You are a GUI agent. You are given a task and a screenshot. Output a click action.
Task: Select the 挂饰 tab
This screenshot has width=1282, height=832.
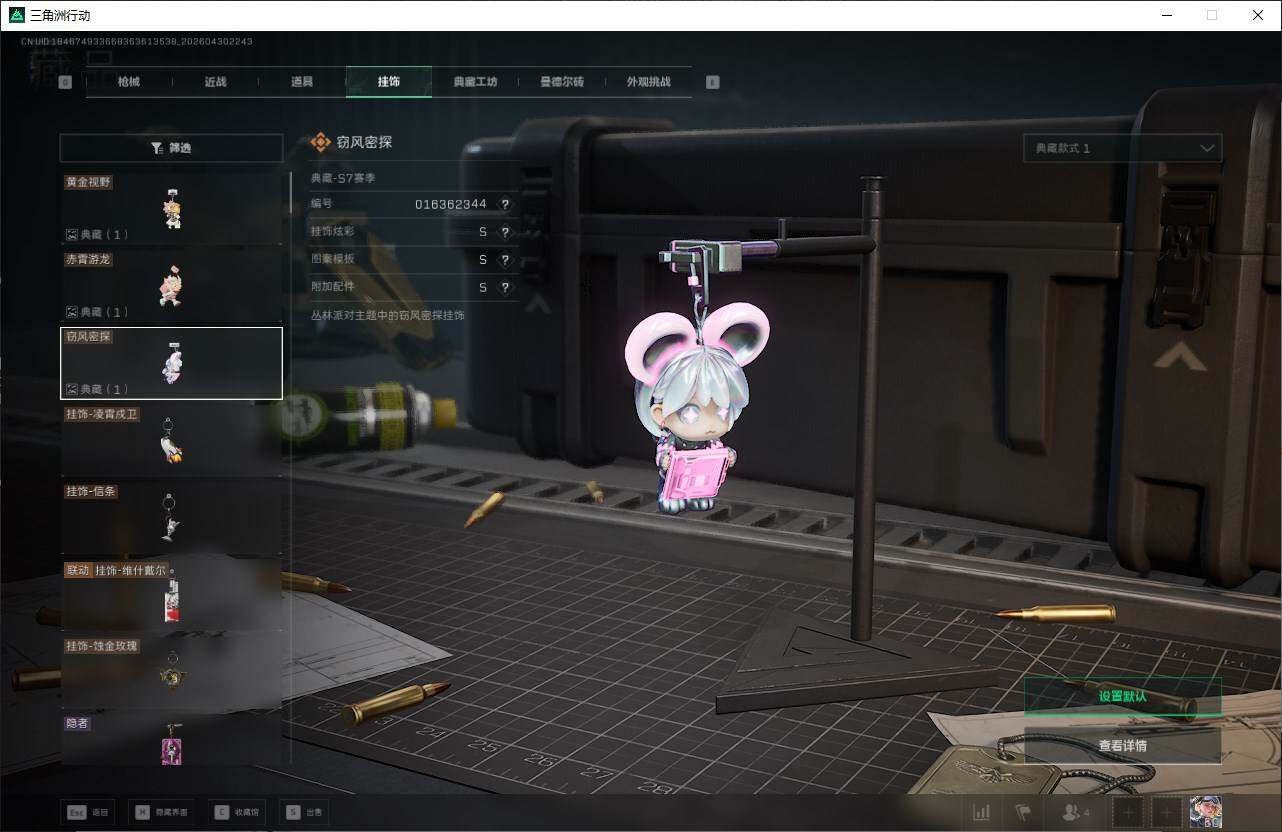coord(389,82)
